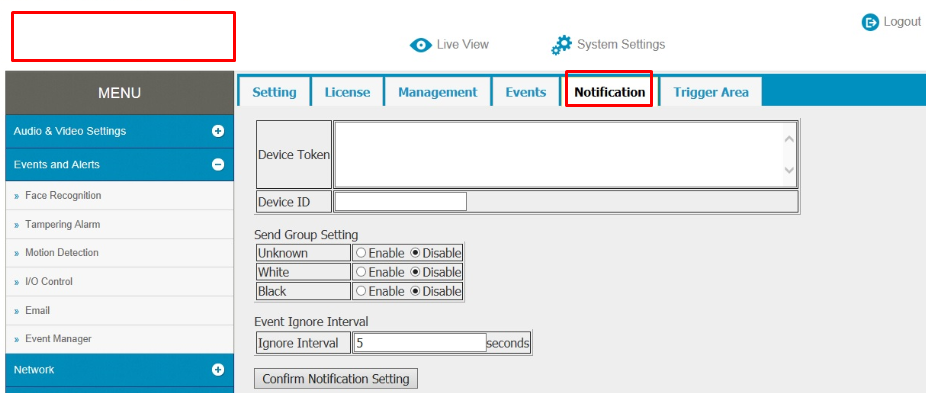Click the Audio & Video Settings header

click(x=119, y=131)
